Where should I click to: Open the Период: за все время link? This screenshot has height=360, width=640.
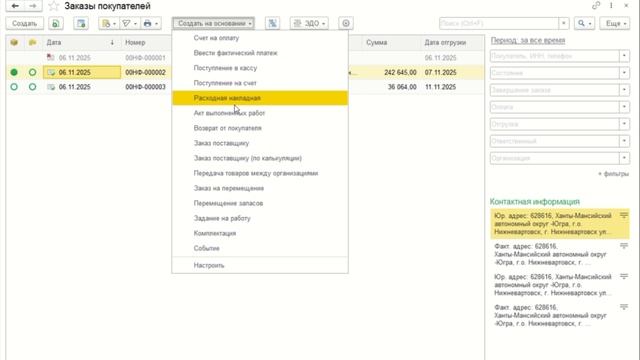(x=528, y=40)
